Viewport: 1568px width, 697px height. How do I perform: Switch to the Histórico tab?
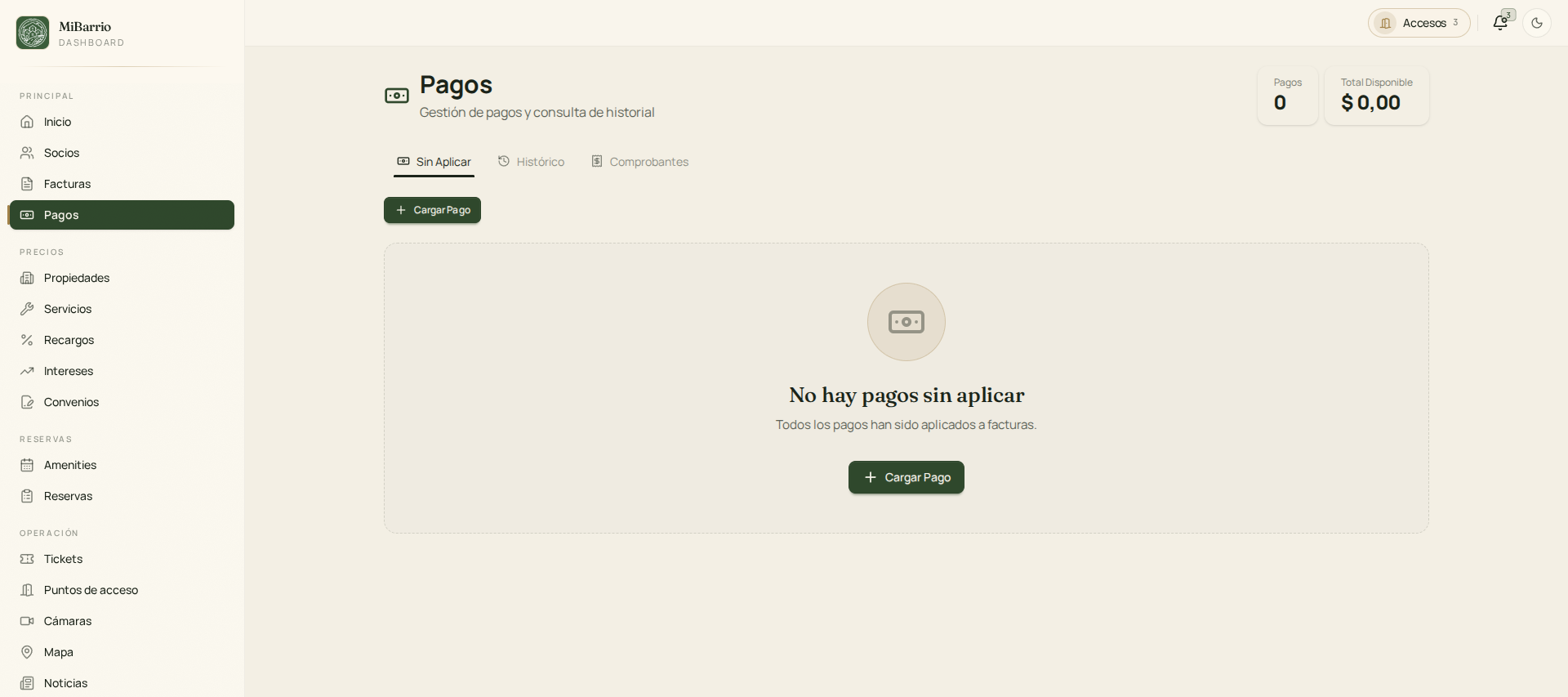coord(531,162)
